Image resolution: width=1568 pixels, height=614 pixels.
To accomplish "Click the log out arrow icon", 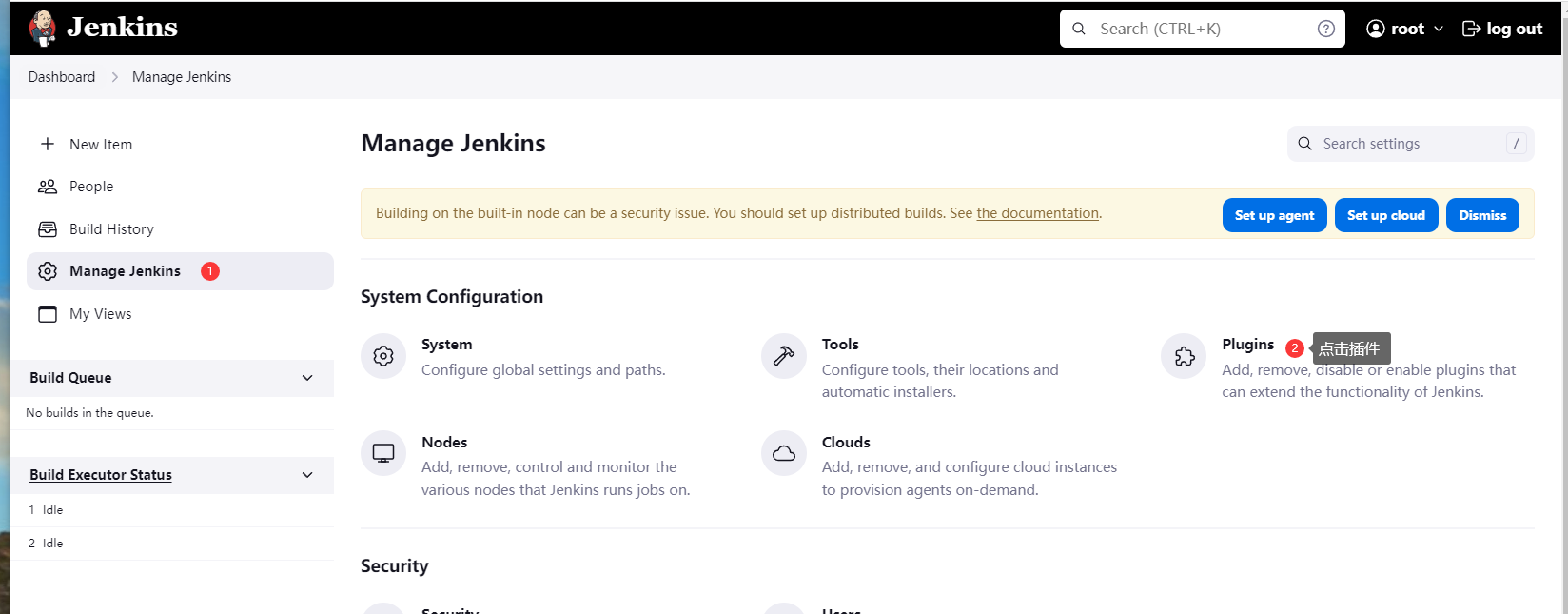I will [x=1471, y=29].
